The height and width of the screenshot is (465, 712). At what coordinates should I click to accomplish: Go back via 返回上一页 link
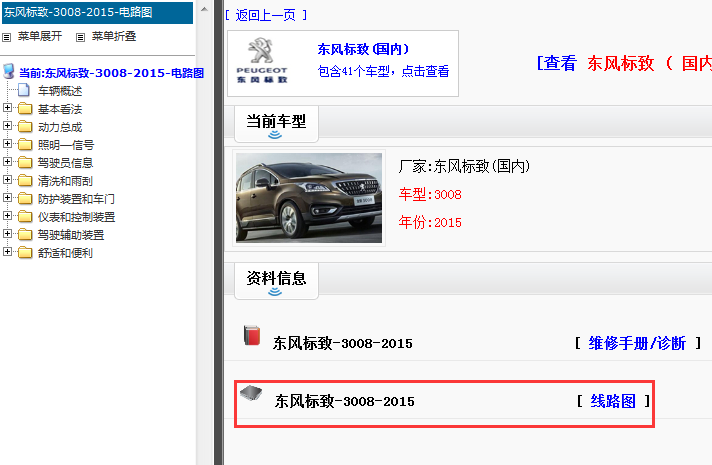tap(266, 15)
